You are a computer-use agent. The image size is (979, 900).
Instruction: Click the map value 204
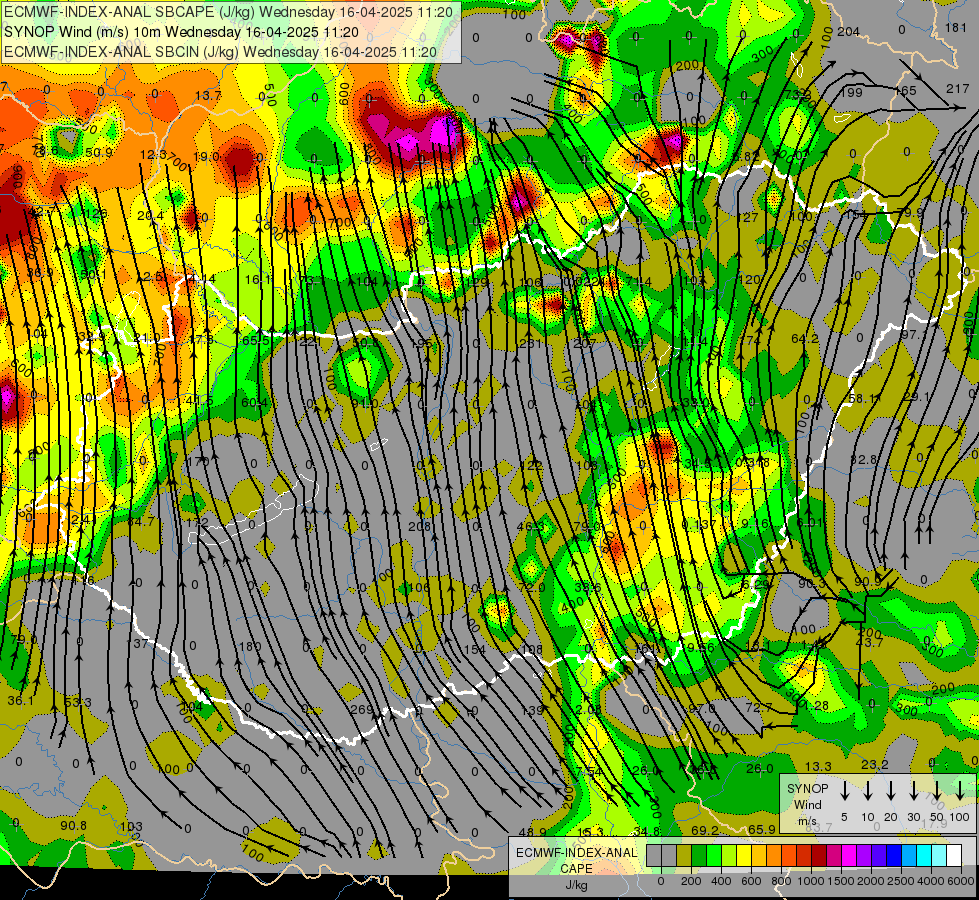point(849,32)
